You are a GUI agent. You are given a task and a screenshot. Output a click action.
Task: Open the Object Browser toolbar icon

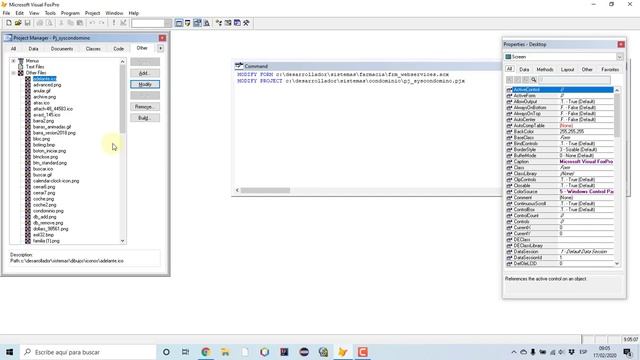(x=228, y=23)
